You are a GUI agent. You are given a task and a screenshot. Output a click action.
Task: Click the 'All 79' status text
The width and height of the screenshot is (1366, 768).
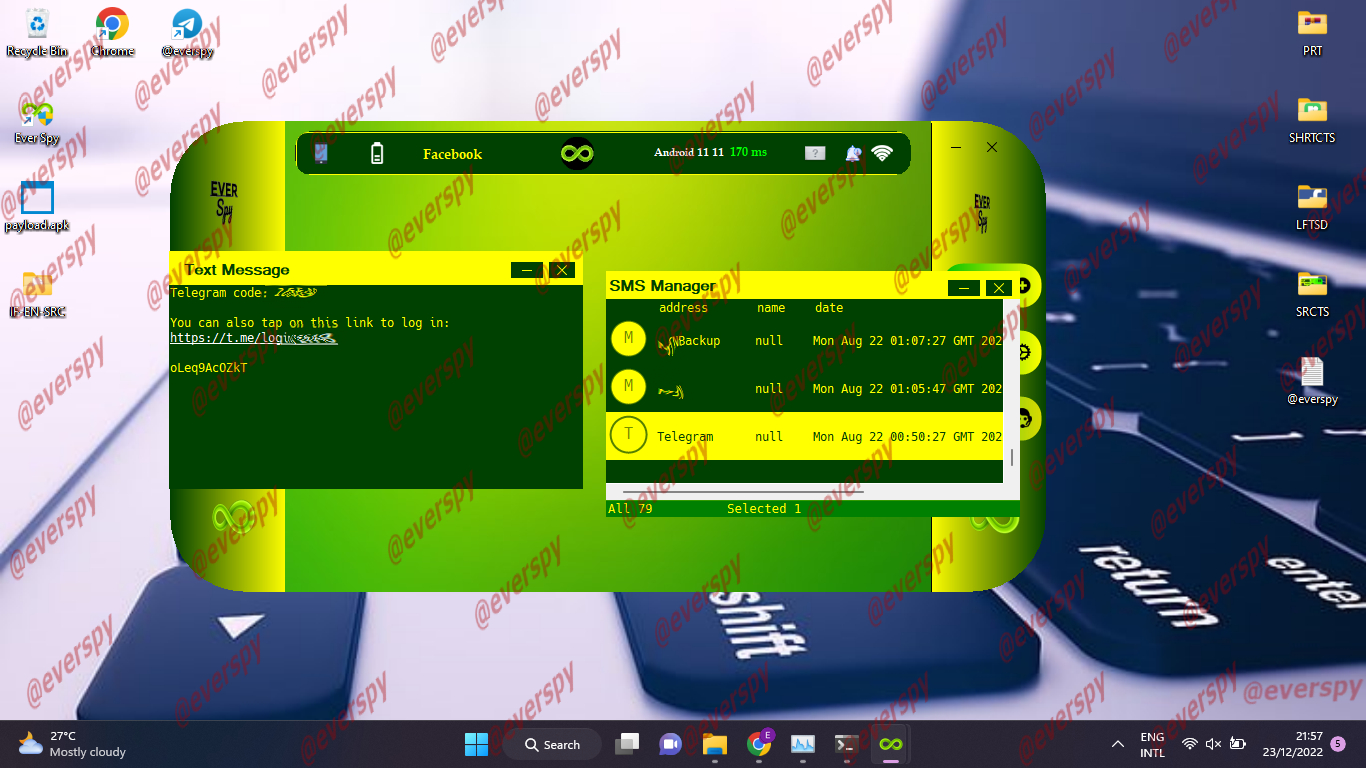(630, 509)
